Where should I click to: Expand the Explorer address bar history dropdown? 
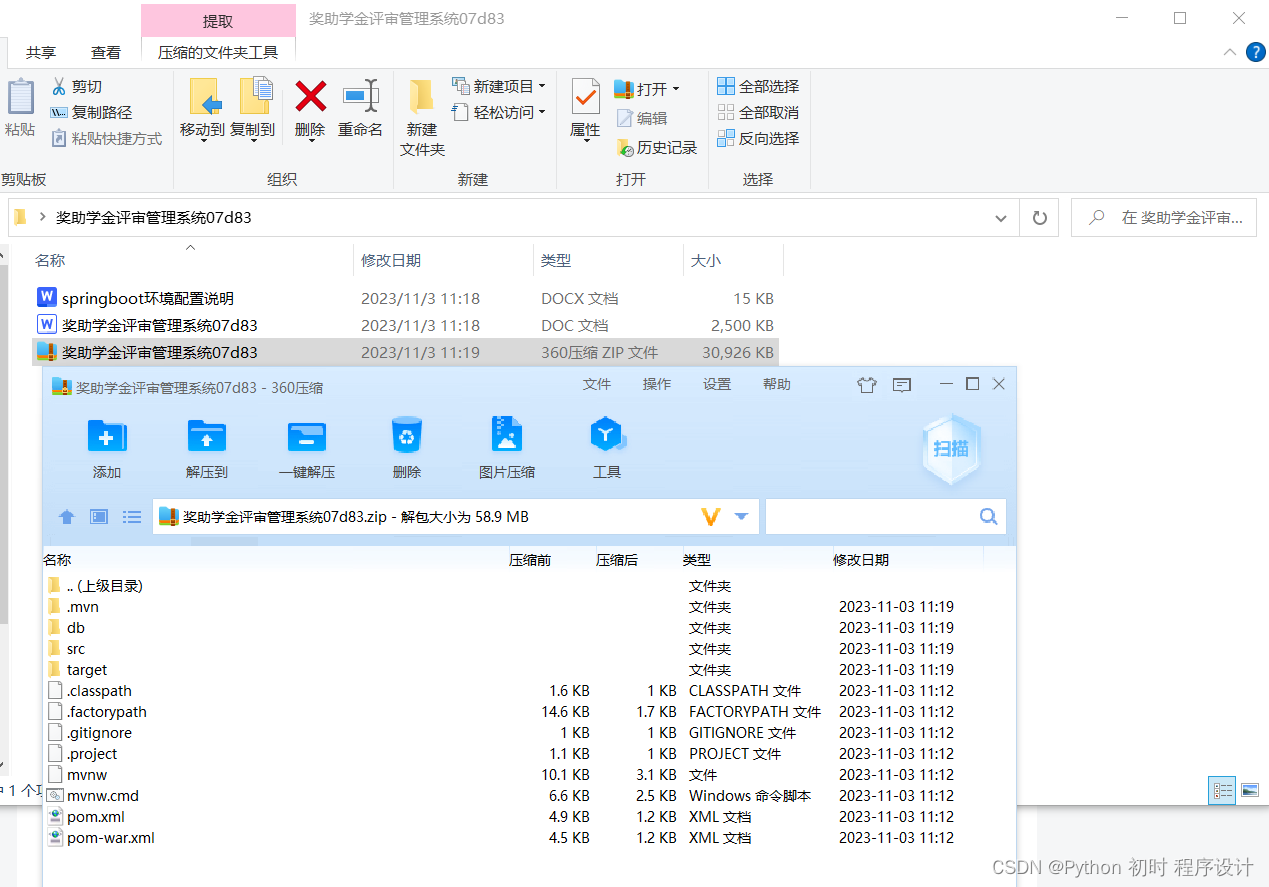[x=1001, y=217]
